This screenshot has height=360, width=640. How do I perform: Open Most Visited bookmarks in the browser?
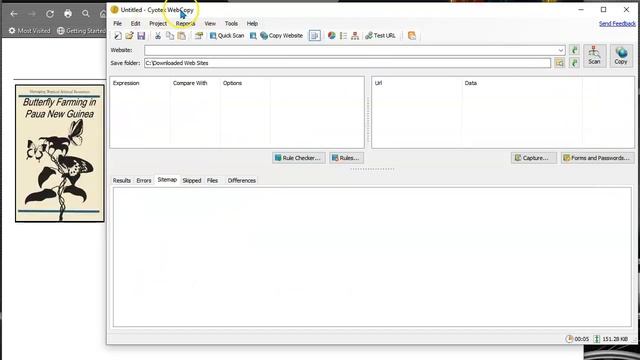pyautogui.click(x=29, y=31)
